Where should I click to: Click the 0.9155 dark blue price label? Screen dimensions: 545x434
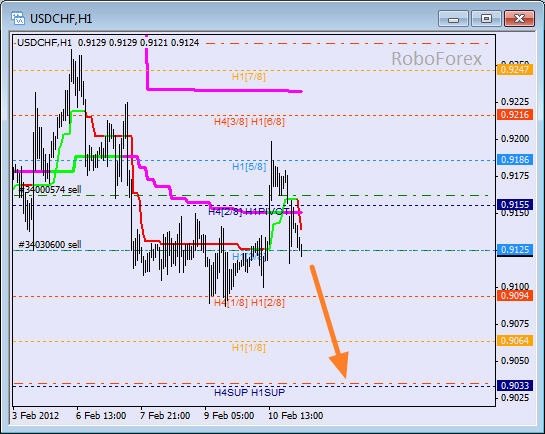pyautogui.click(x=515, y=205)
